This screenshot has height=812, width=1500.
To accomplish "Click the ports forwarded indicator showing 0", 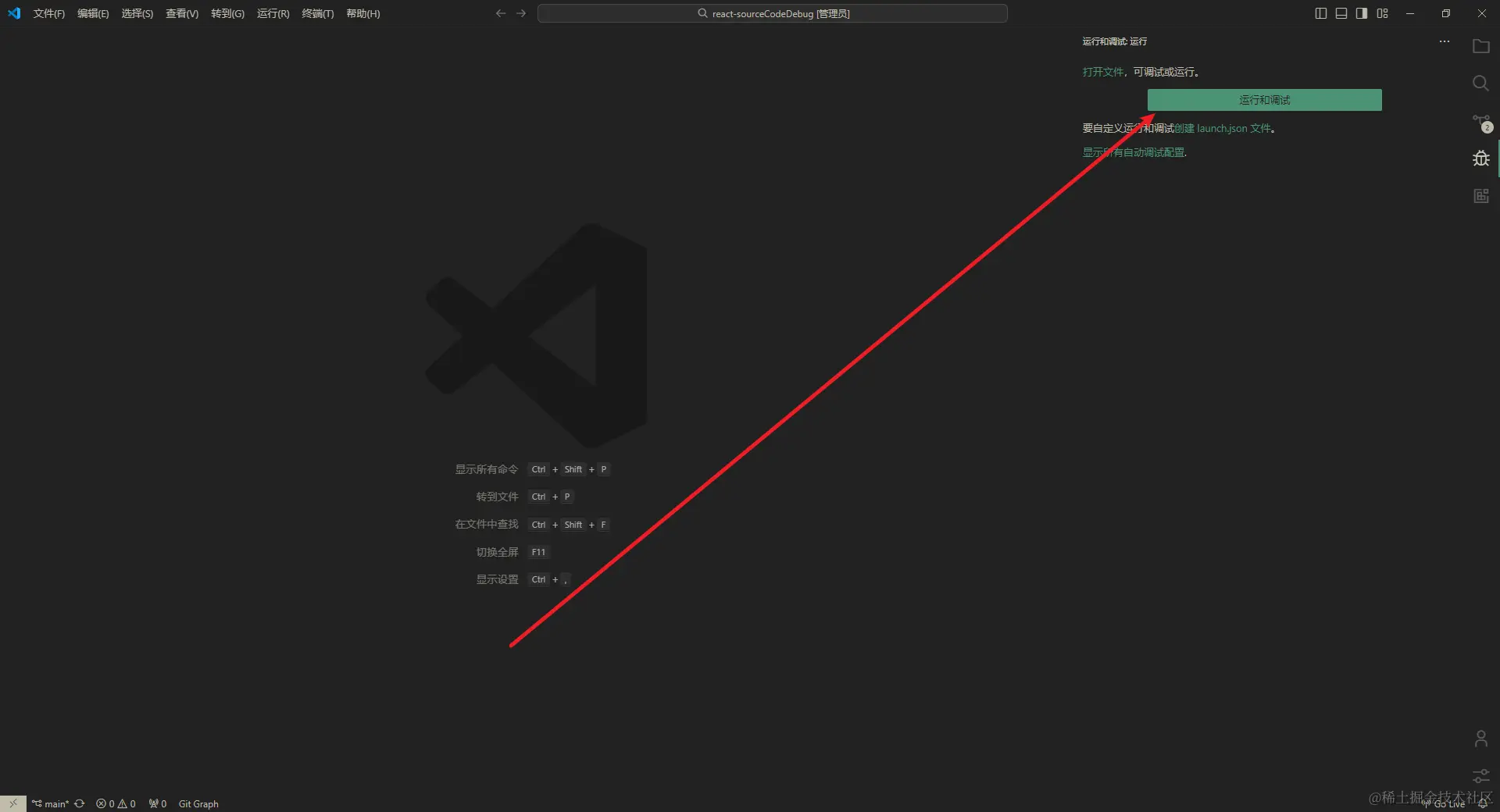I will click(158, 803).
